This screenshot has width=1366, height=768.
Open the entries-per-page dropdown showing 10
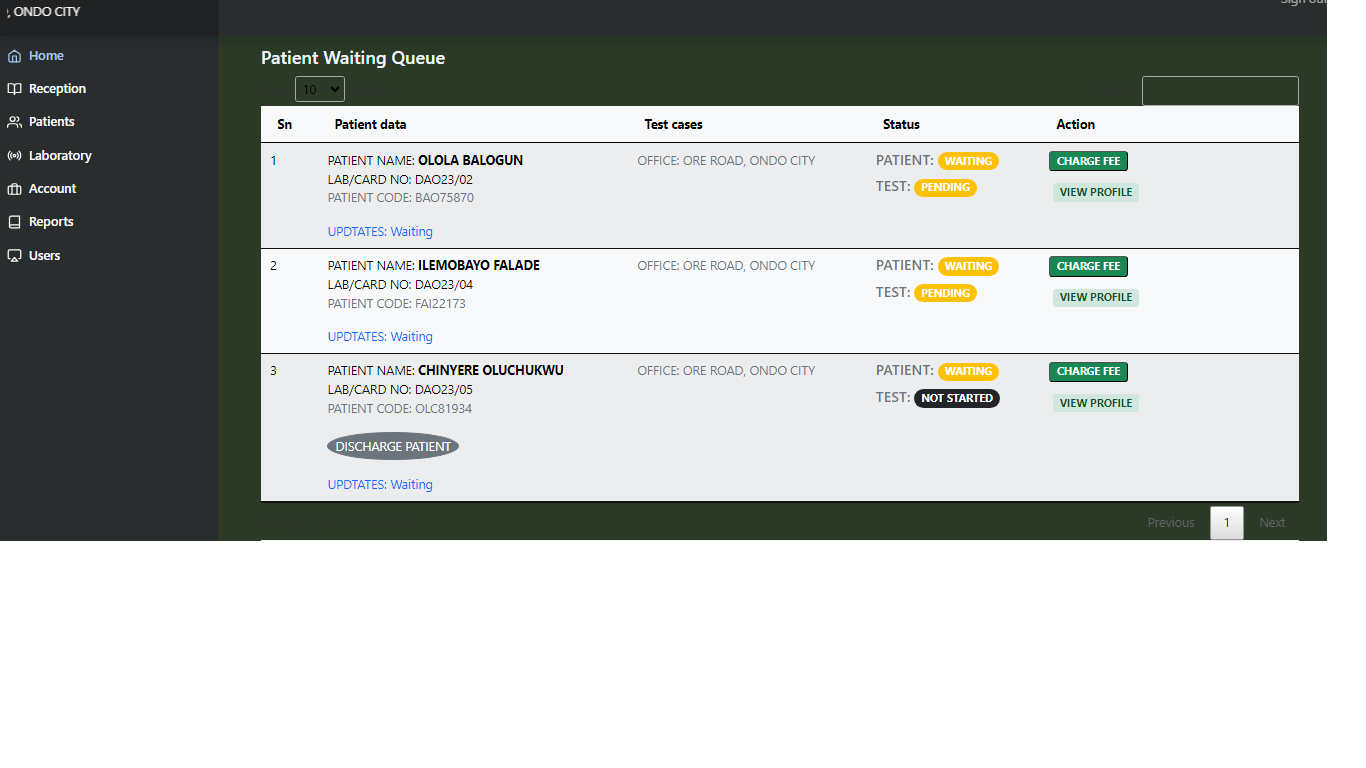(319, 89)
